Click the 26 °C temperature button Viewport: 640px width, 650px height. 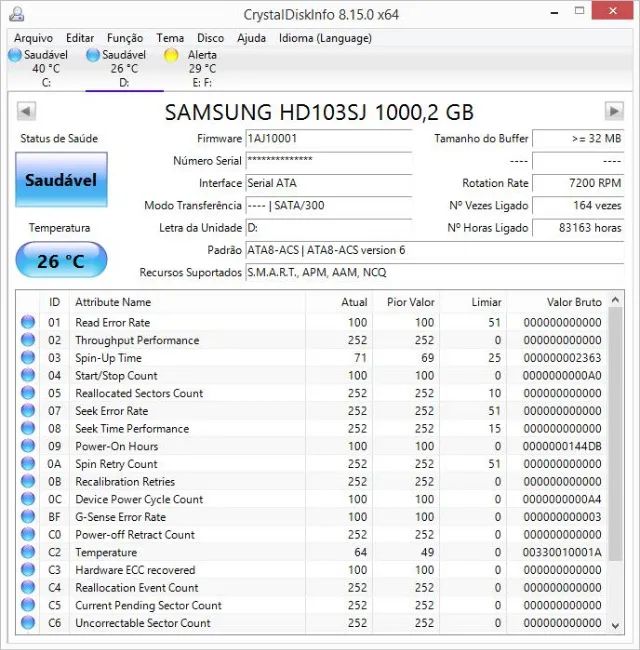click(x=61, y=260)
